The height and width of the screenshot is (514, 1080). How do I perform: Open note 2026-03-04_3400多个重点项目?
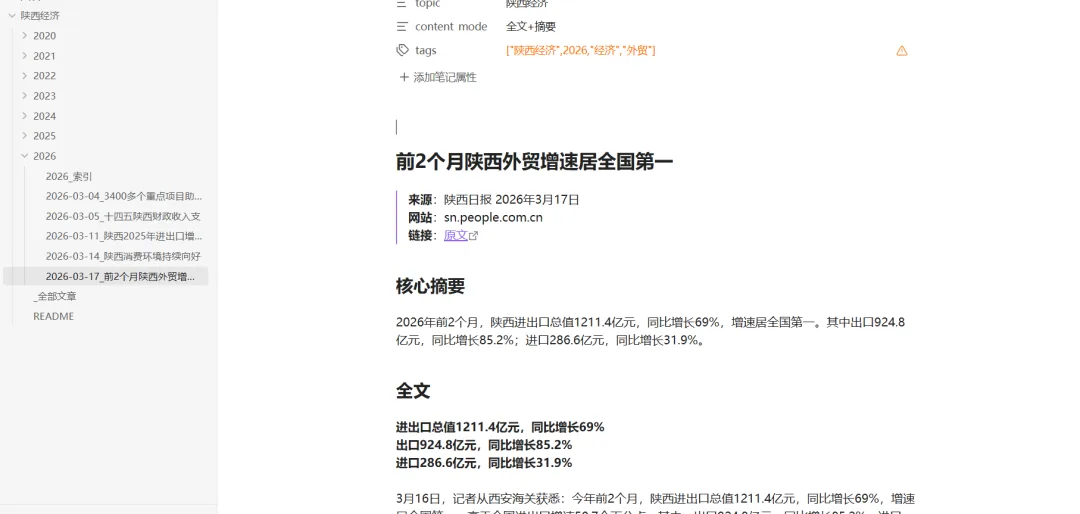[x=124, y=196]
